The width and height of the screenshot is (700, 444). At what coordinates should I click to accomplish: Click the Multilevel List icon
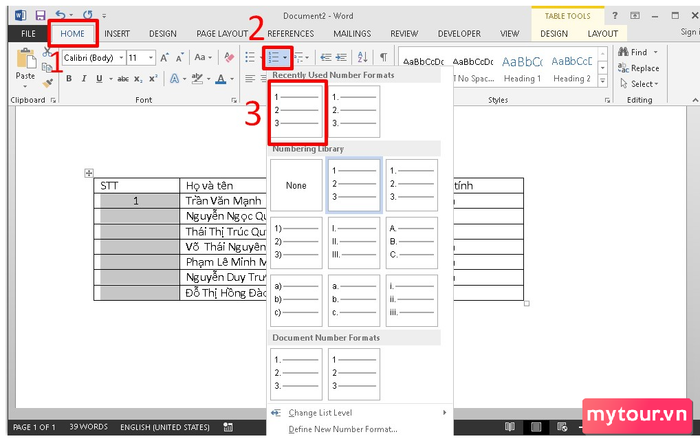(x=299, y=58)
